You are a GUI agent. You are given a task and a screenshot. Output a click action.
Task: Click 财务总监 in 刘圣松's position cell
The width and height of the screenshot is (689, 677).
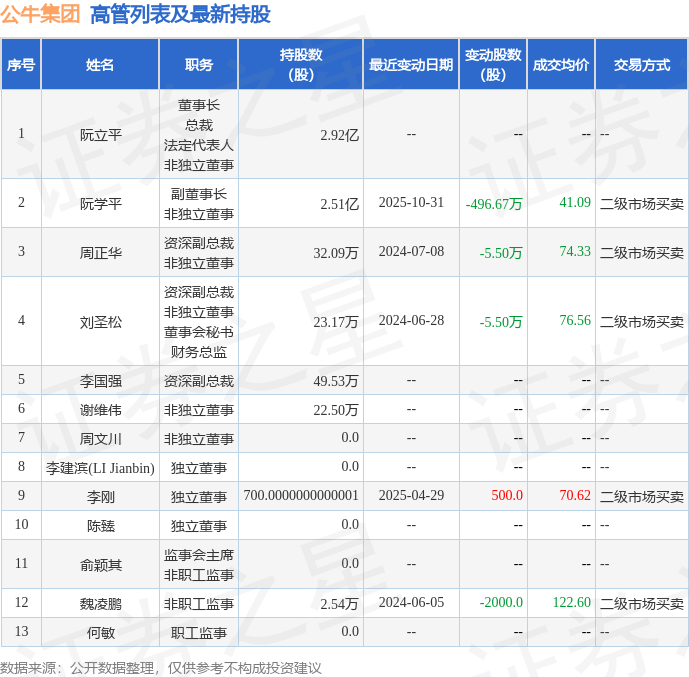tap(199, 352)
